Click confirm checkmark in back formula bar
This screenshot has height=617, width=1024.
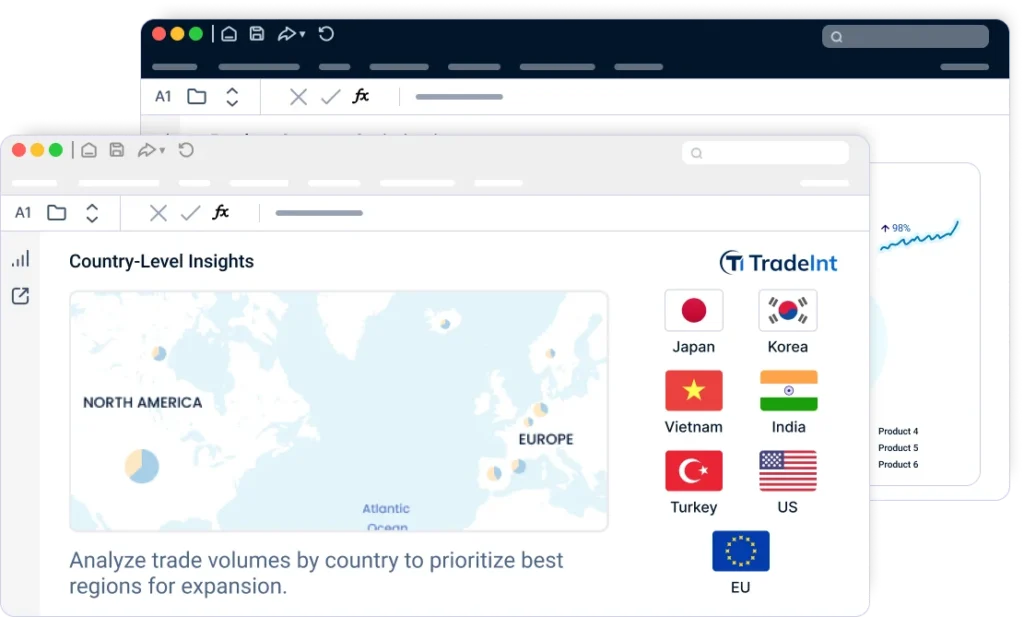pos(330,97)
